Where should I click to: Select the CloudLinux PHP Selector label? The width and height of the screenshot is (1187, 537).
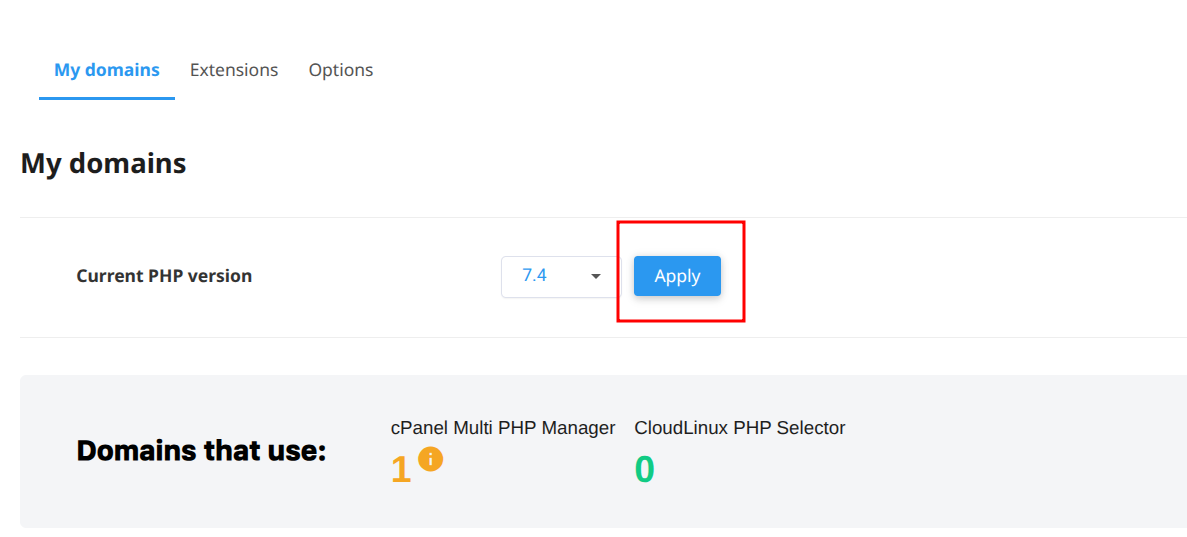click(x=740, y=428)
